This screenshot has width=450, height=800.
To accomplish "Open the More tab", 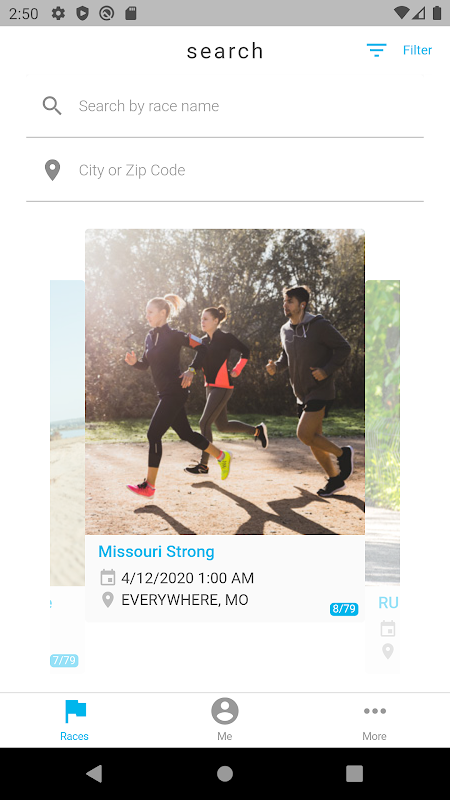I will pyautogui.click(x=374, y=720).
